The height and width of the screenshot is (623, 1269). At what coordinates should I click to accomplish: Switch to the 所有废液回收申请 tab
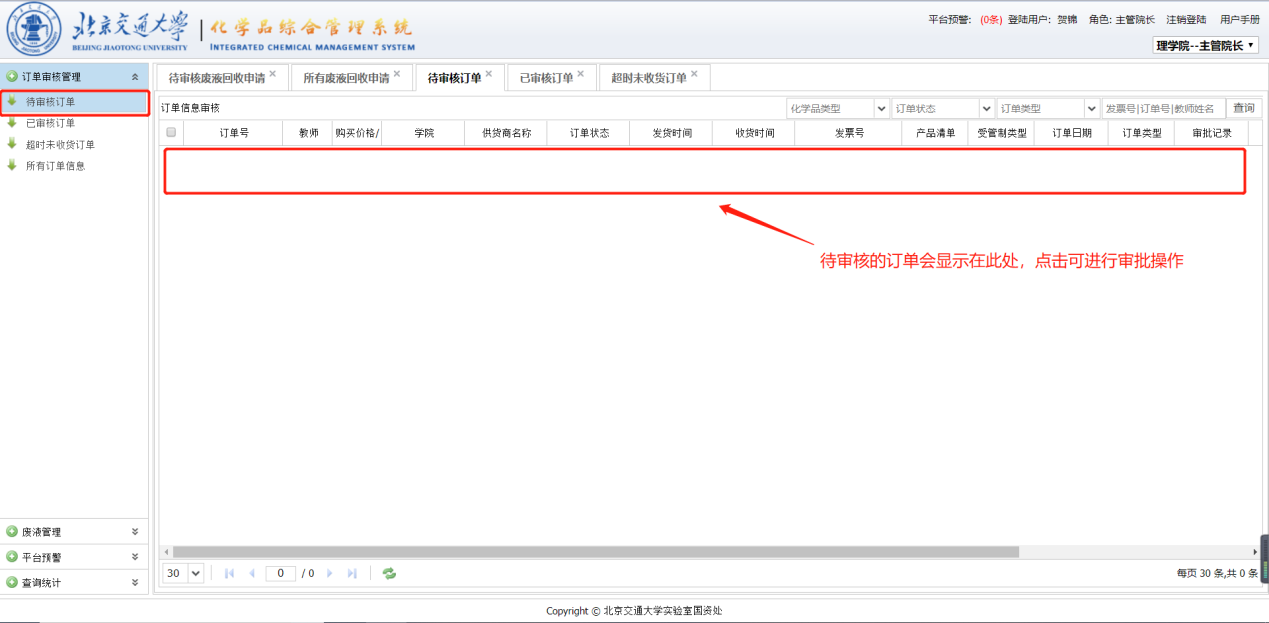point(346,78)
